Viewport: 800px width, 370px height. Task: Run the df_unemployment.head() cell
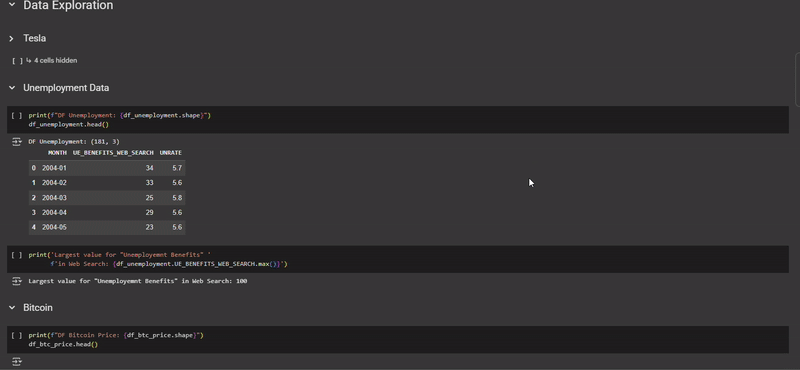click(16, 116)
